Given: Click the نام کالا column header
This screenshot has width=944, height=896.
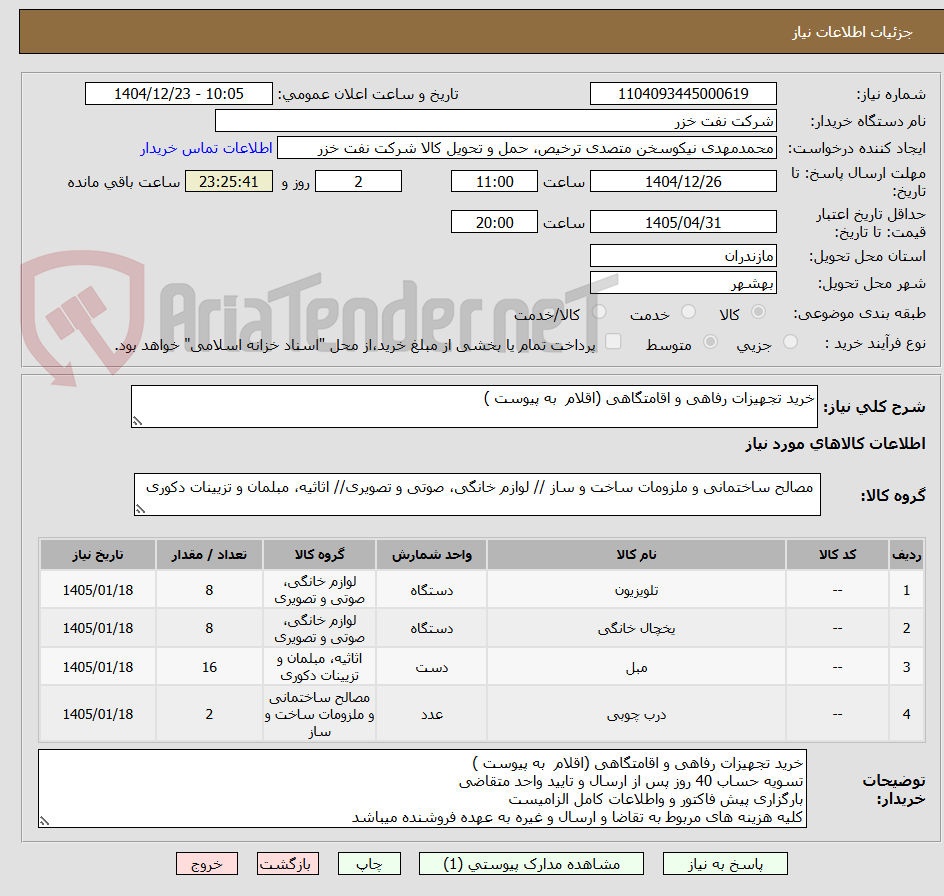Looking at the screenshot, I should coord(636,555).
